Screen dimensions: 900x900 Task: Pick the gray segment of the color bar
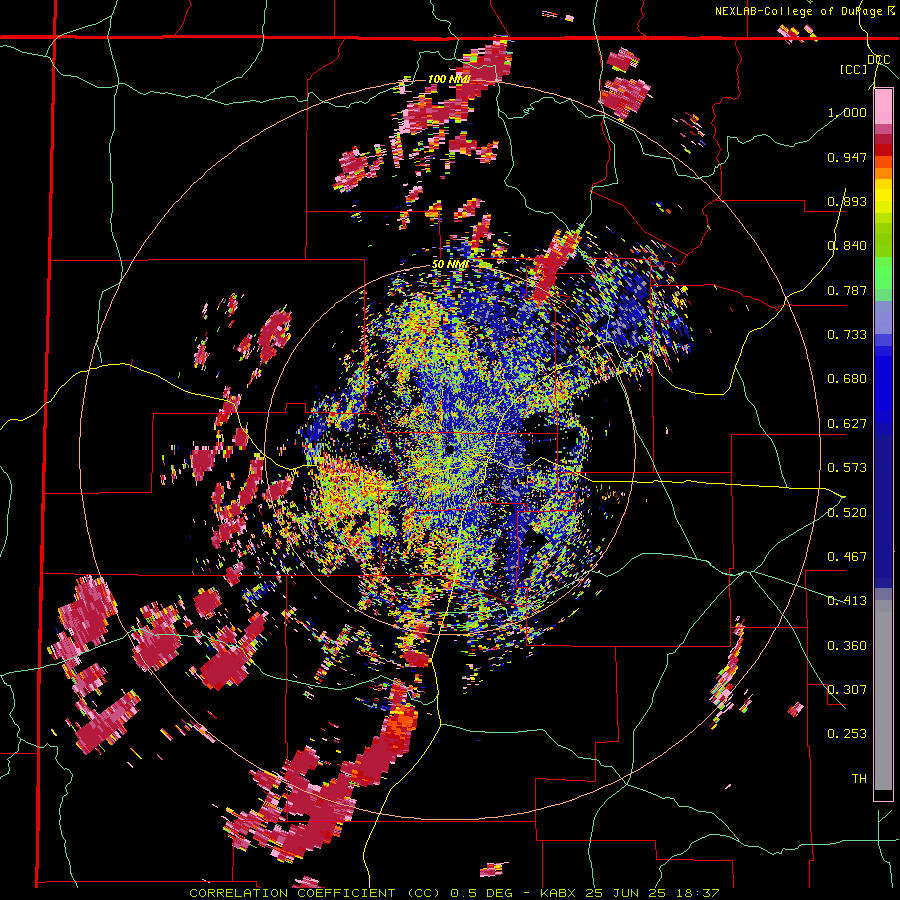(883, 695)
